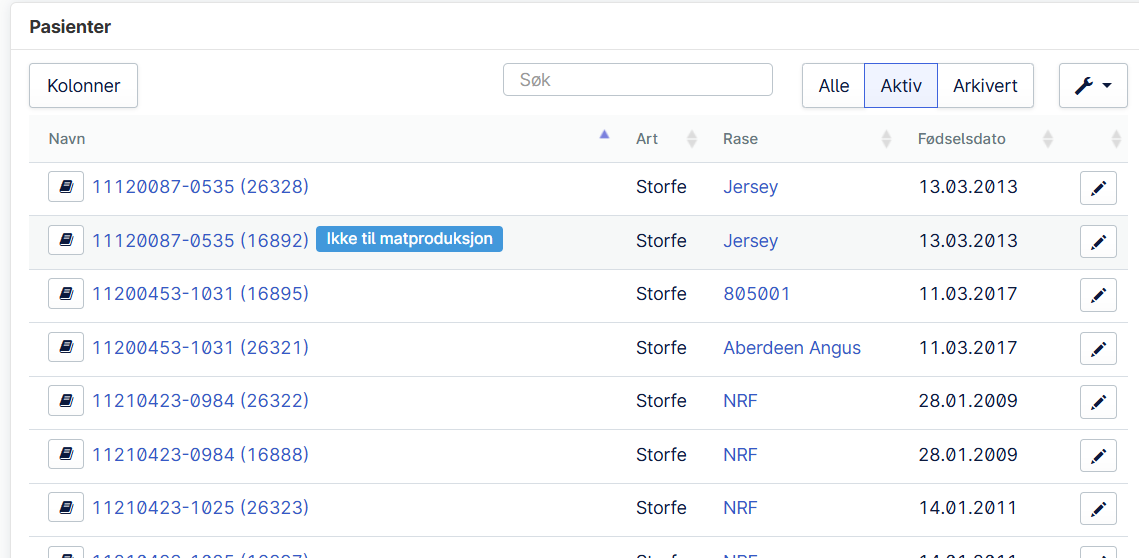Open the Kolonner button
The height and width of the screenshot is (558, 1139).
[x=83, y=86]
